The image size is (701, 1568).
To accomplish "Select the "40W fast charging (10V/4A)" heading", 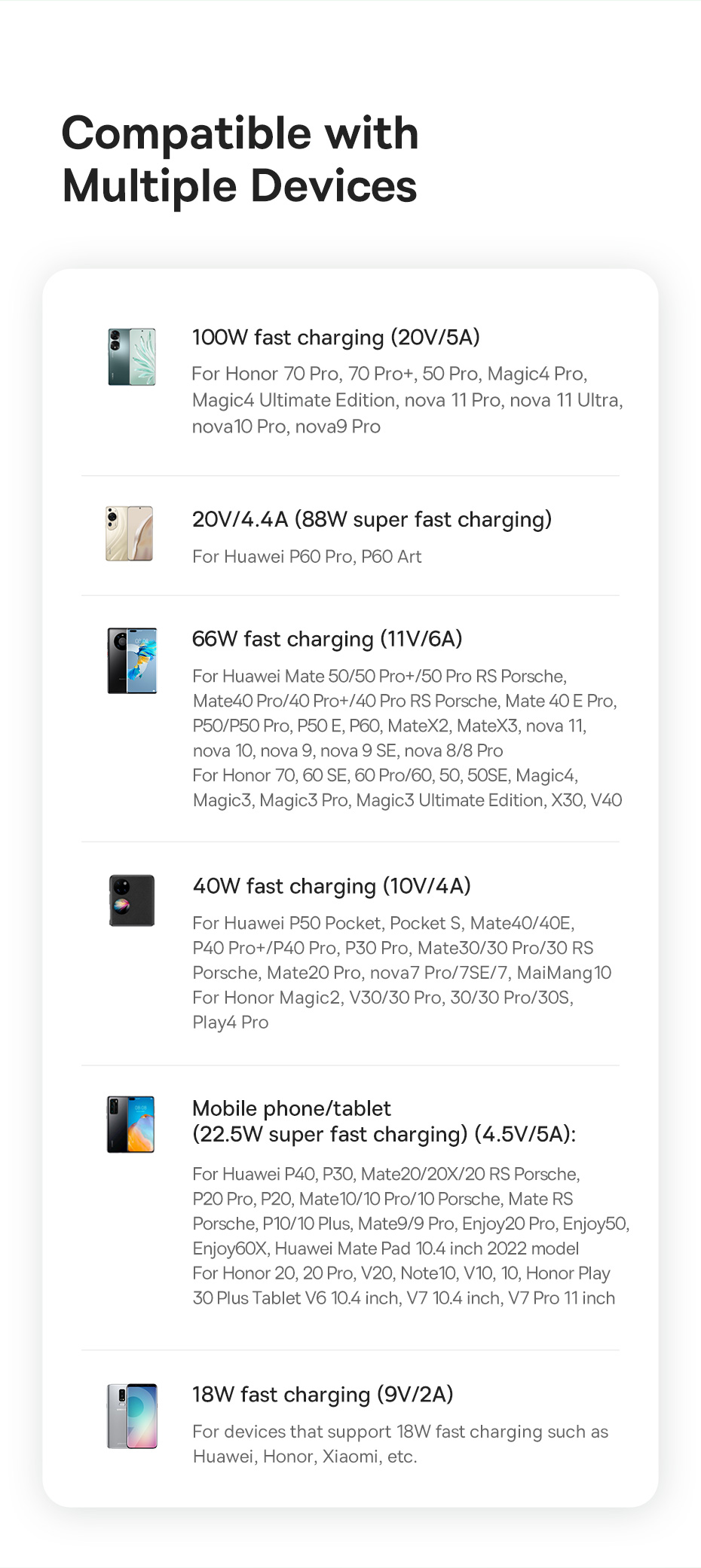I will click(332, 886).
